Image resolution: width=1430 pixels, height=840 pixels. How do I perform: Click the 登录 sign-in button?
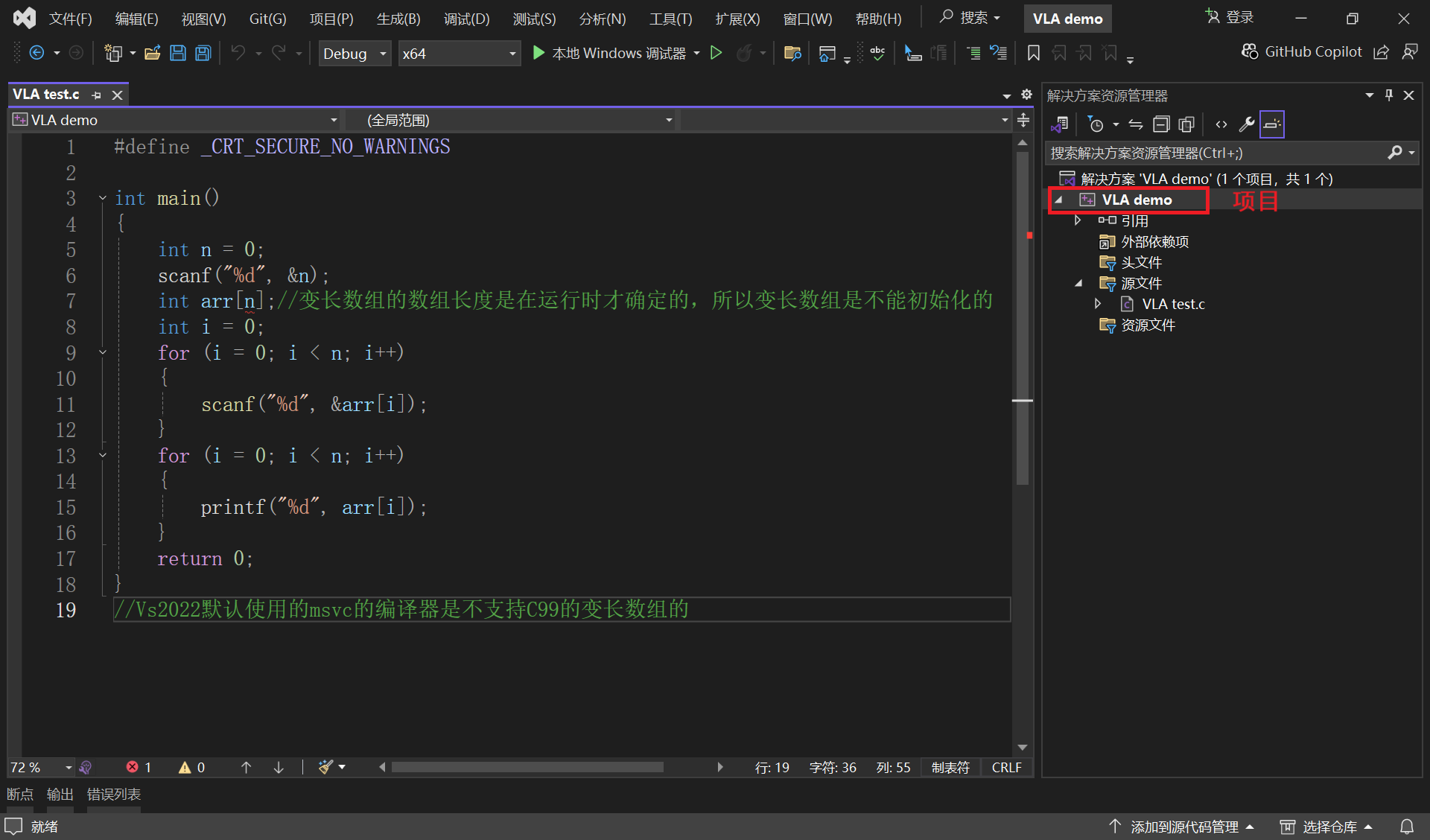point(1230,16)
